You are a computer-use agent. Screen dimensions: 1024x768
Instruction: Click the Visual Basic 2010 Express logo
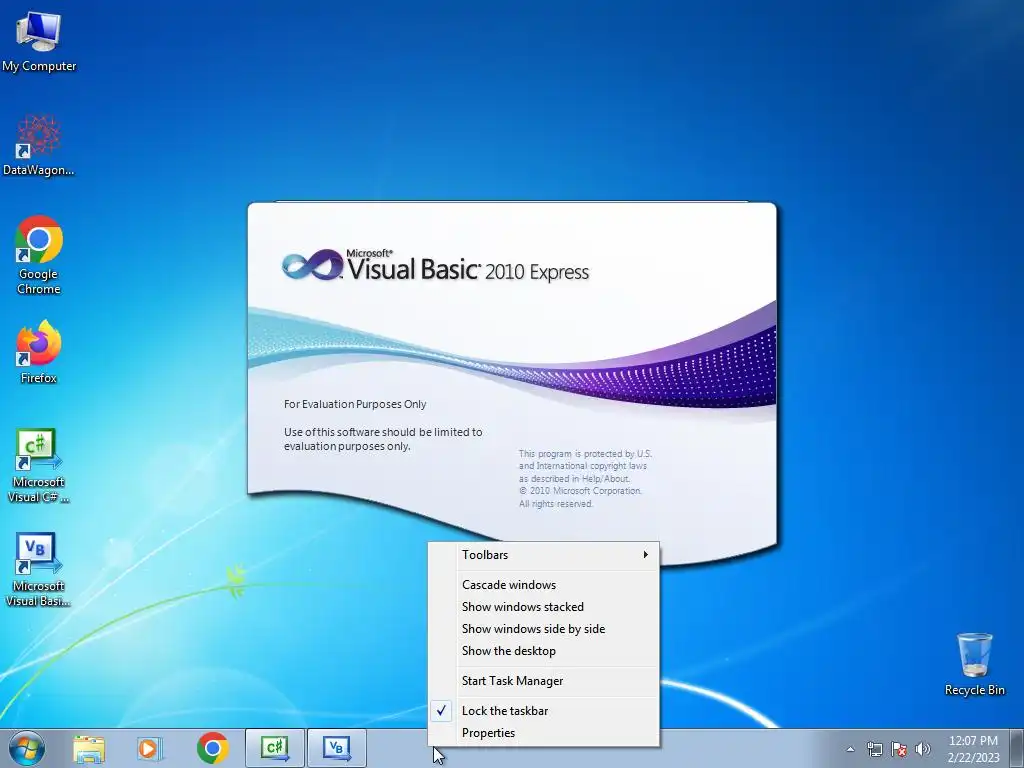click(x=436, y=266)
